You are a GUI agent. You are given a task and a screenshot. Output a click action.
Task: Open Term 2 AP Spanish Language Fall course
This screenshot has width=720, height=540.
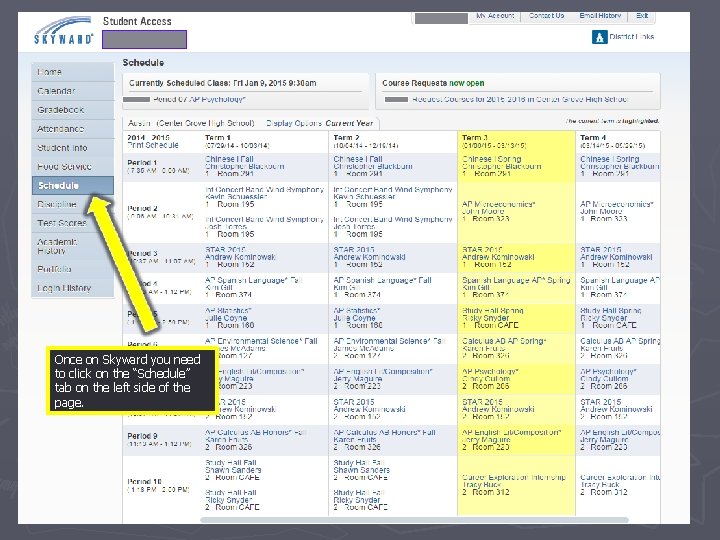click(382, 280)
